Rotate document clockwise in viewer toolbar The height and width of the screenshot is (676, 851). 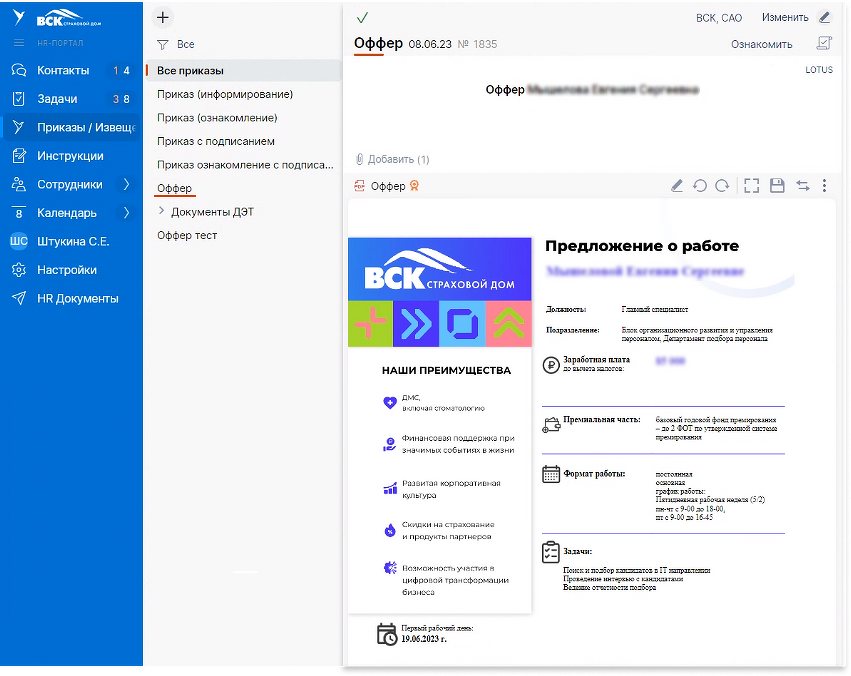tap(721, 186)
